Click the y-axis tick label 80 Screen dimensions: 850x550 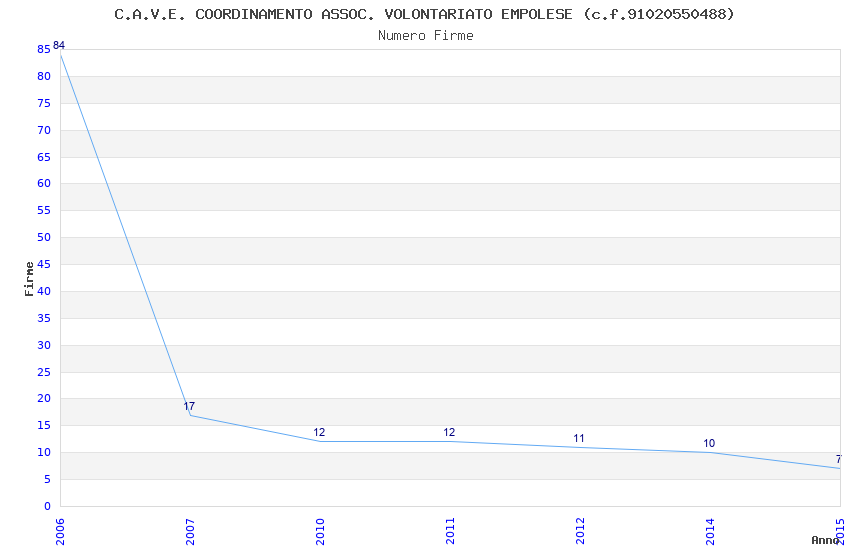[44, 77]
